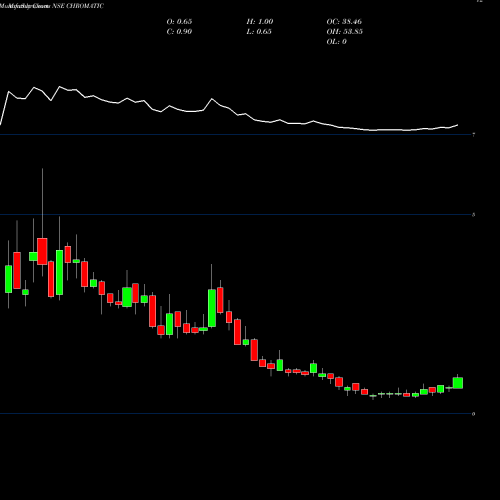Click the low value "L: 0.65"

259,32
